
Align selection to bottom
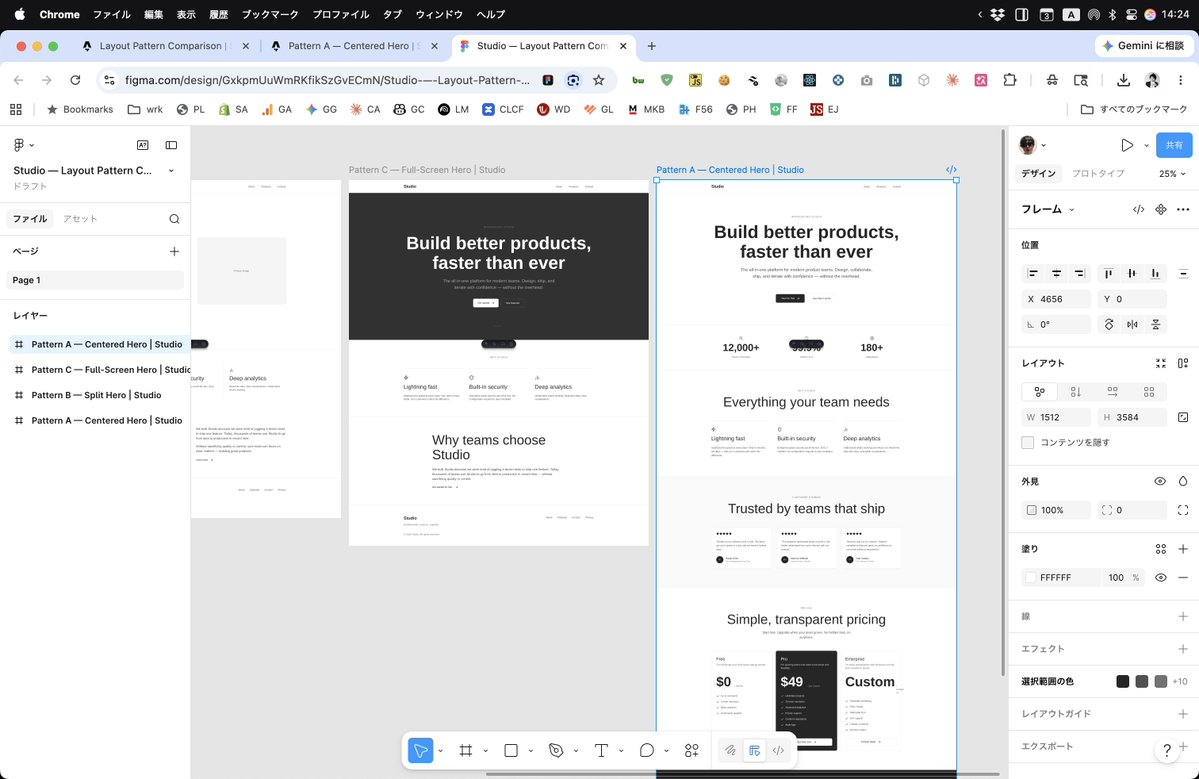[1155, 273]
